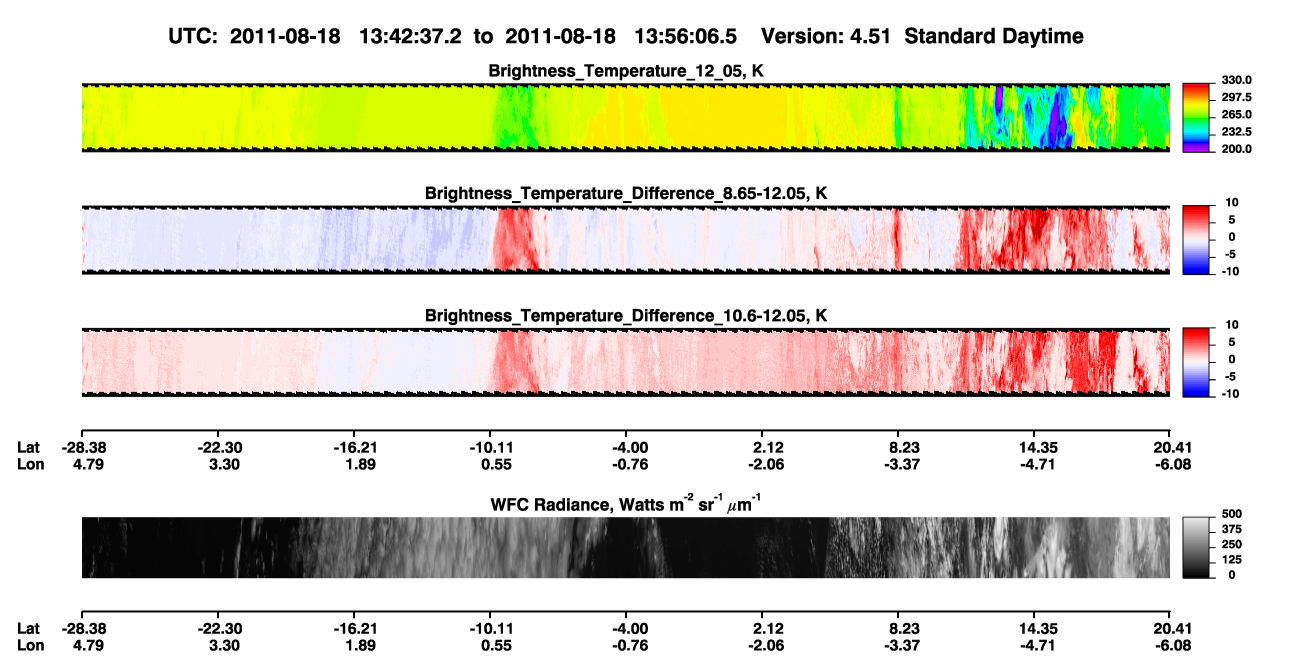Click the end time '13:56:06.5' in header

click(x=686, y=37)
